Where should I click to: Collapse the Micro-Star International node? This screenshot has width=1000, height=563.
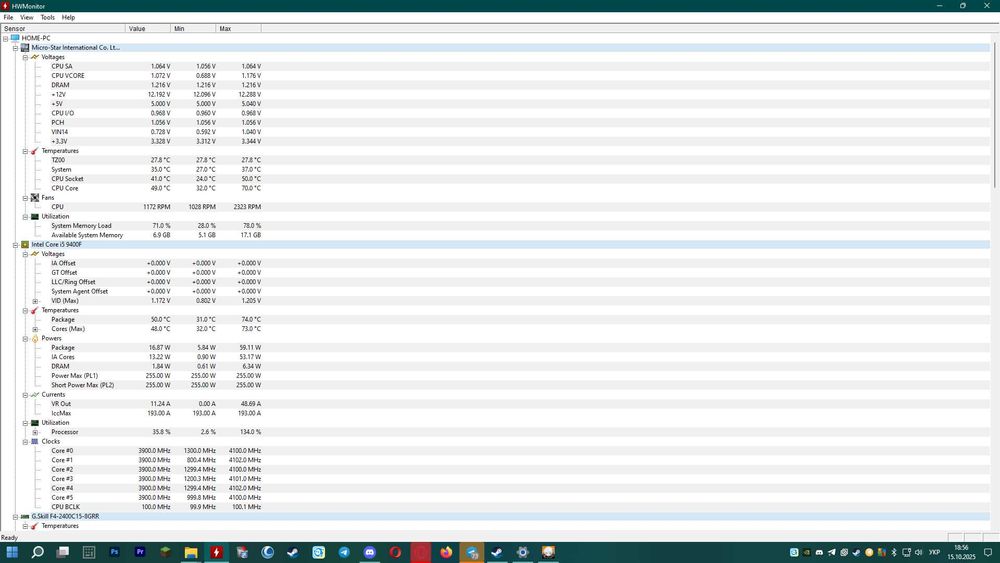click(15, 48)
